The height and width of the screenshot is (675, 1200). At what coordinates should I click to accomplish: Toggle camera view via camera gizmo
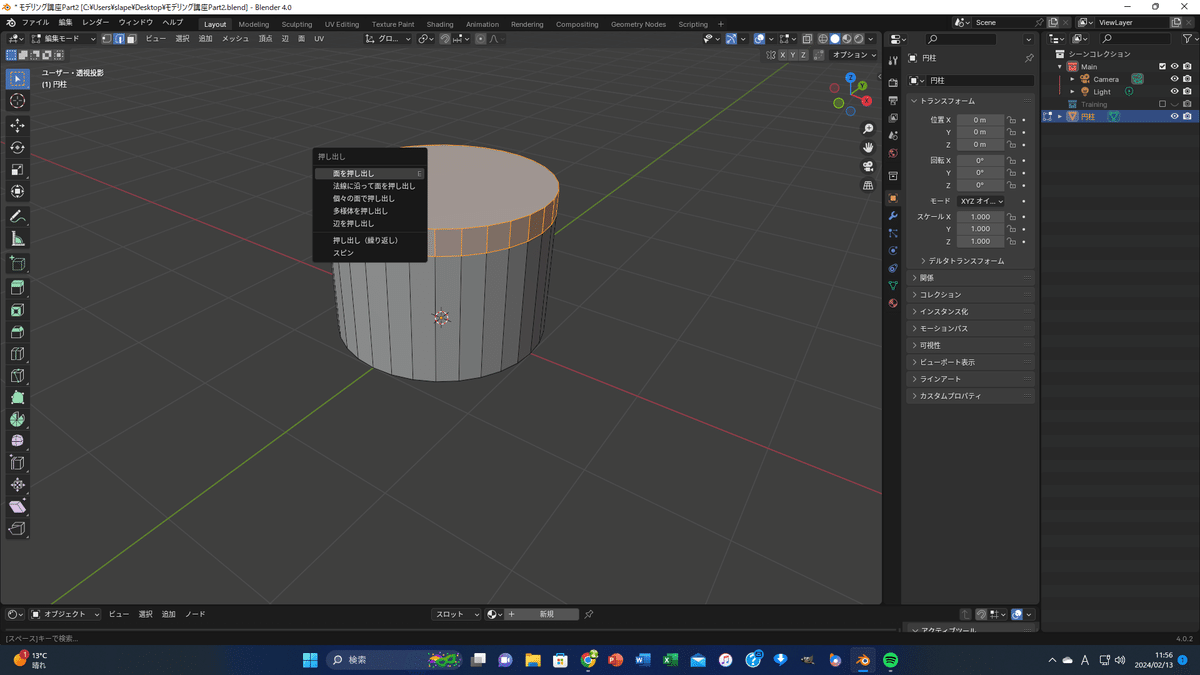[x=868, y=166]
